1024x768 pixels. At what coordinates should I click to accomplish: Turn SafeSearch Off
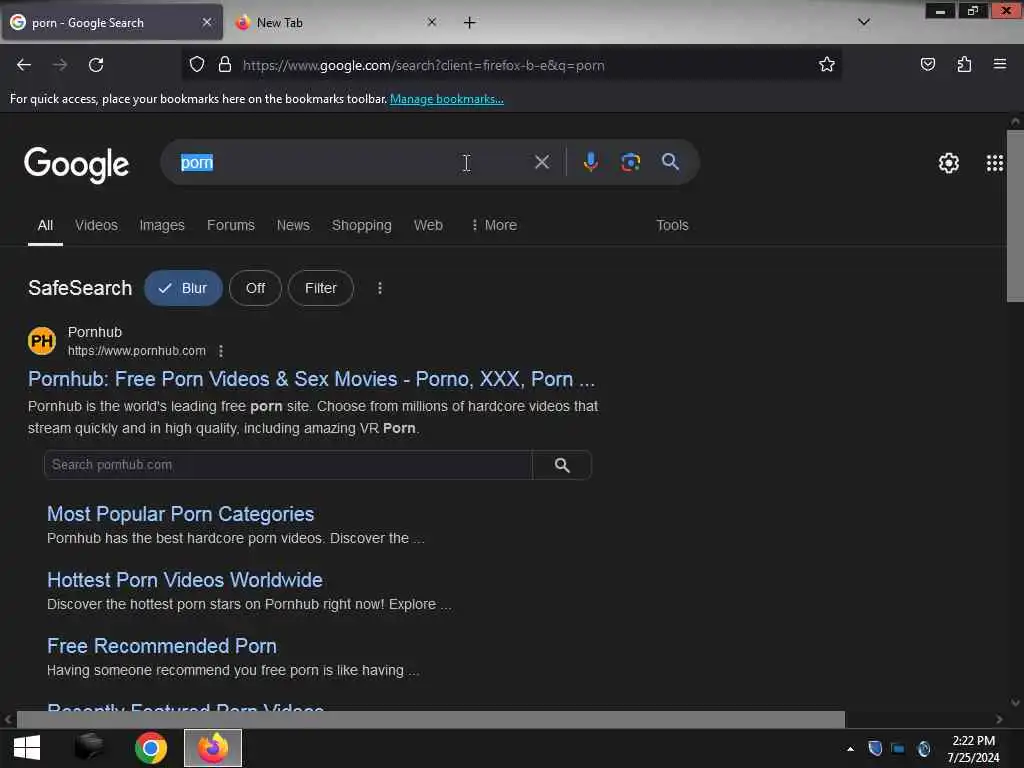255,288
